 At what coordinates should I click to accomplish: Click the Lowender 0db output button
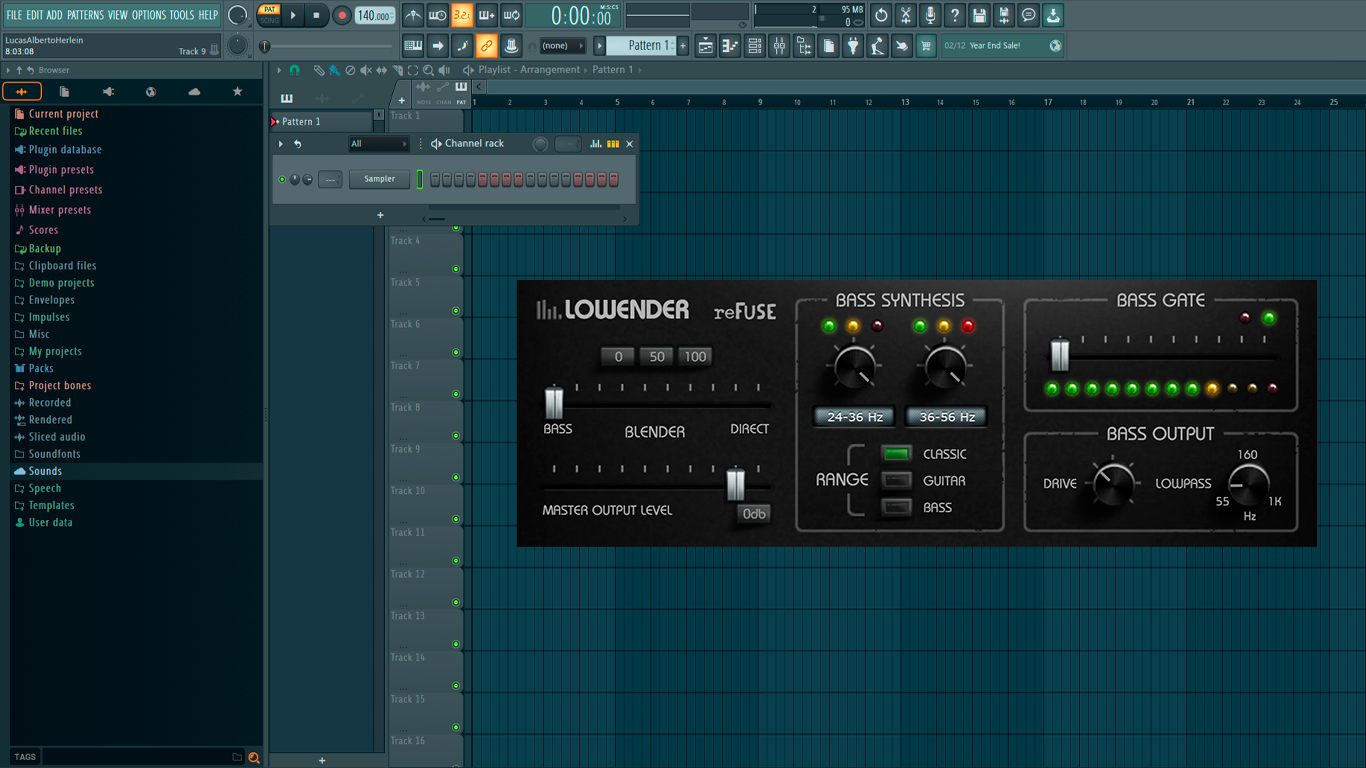[x=754, y=514]
